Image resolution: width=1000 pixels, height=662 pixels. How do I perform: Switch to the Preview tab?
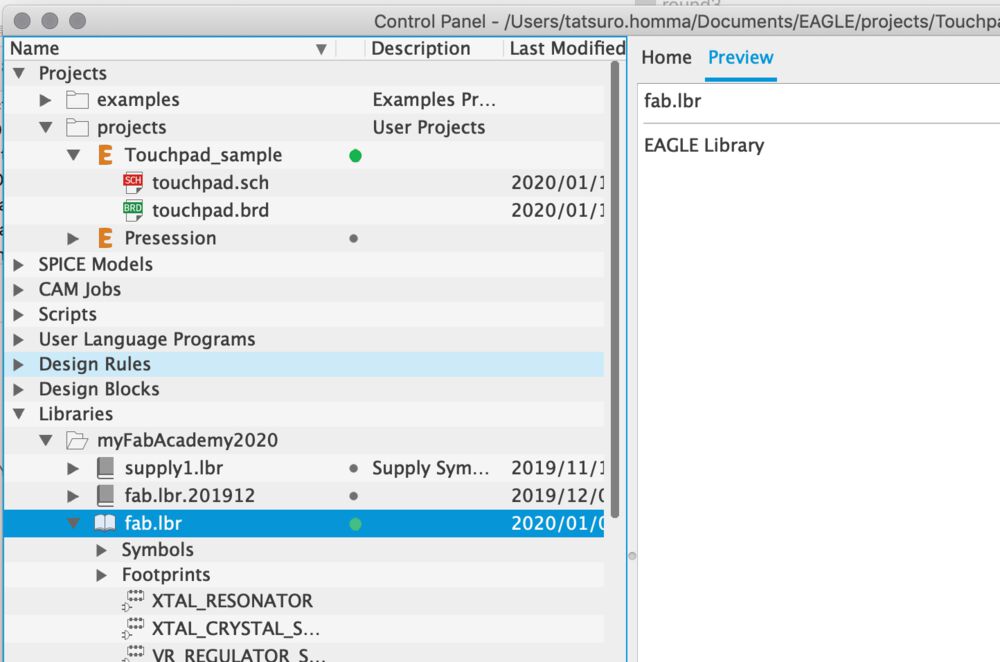[740, 57]
